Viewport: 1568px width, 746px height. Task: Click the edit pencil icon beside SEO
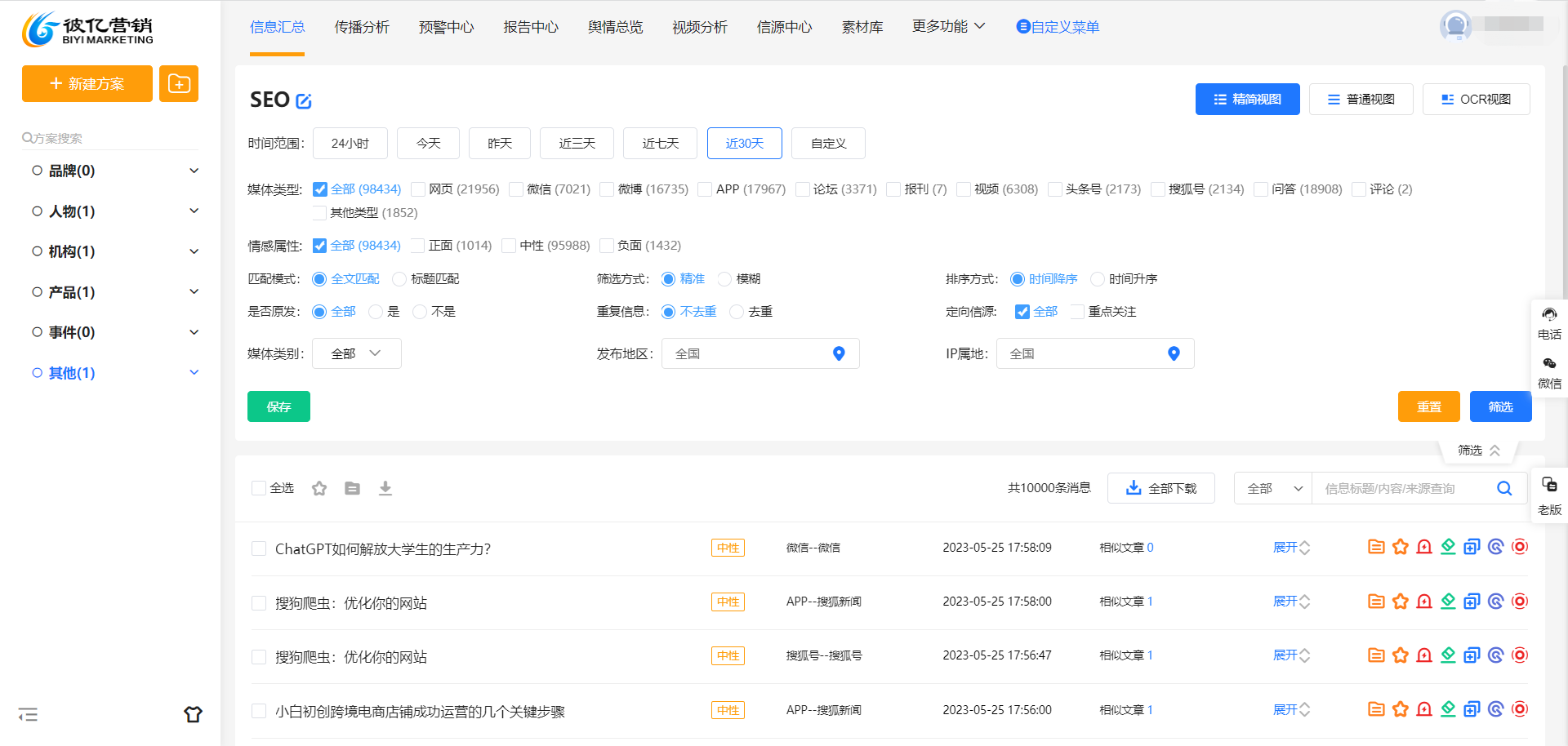[304, 101]
